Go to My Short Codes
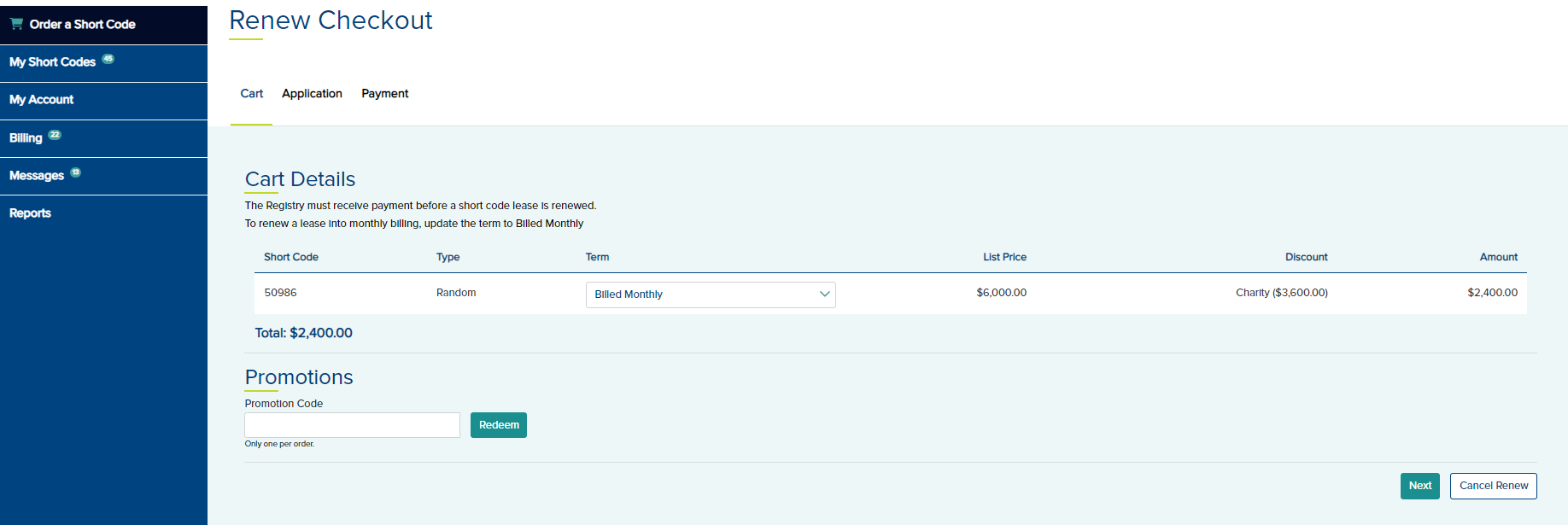The height and width of the screenshot is (525, 1568). tap(52, 62)
